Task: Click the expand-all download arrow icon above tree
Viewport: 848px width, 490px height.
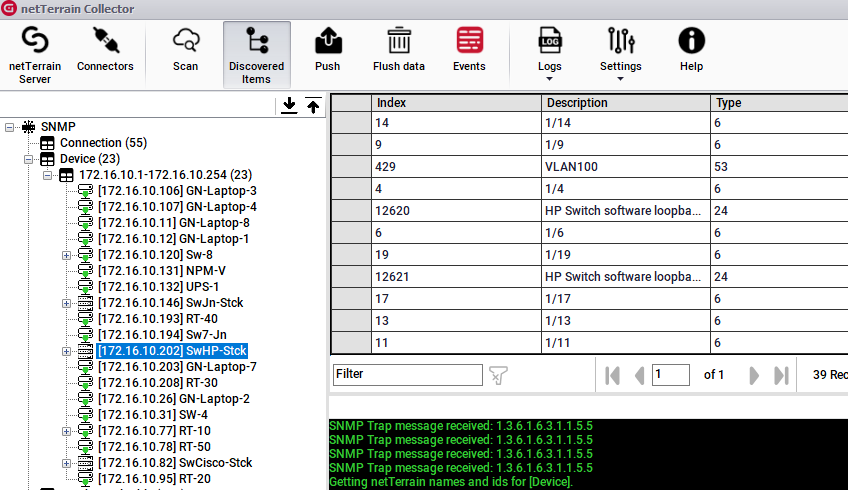Action: coord(290,106)
